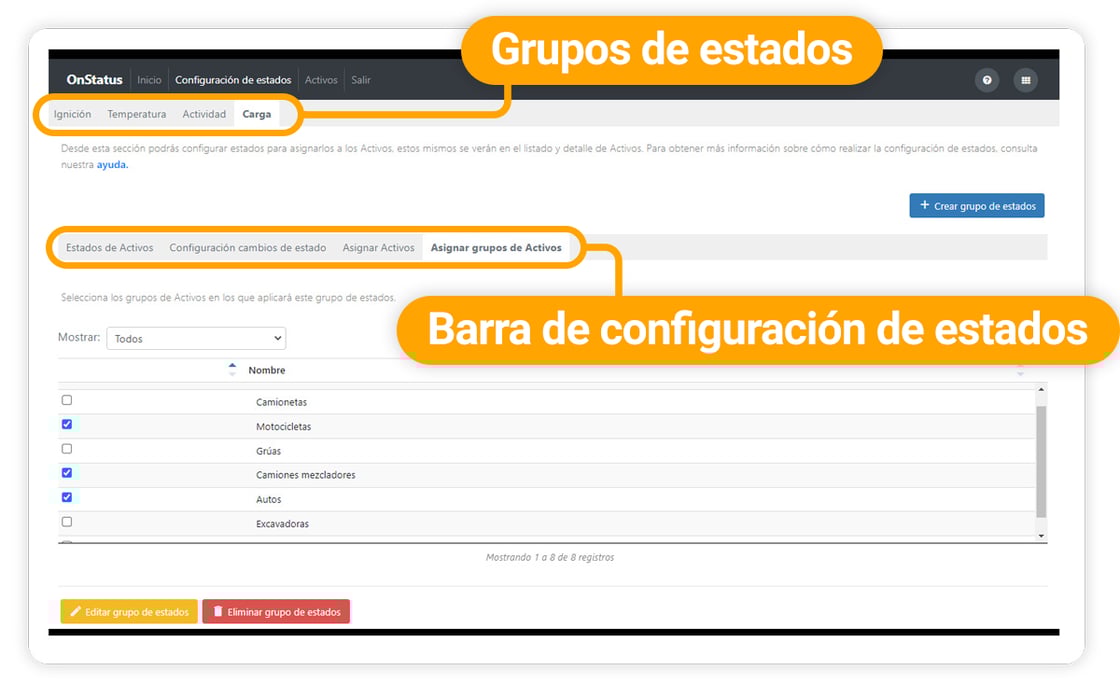
Task: Open Configuración cambios de estado tab
Action: (247, 248)
